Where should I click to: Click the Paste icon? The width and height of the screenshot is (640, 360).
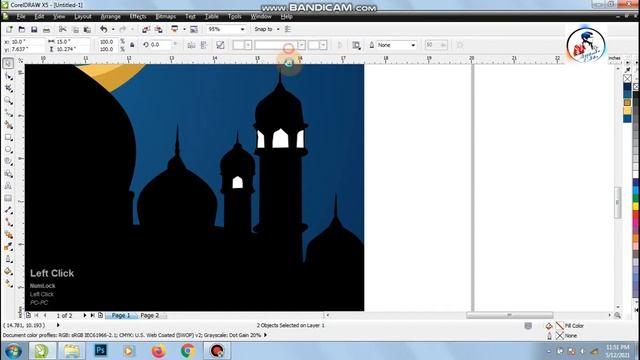point(87,29)
